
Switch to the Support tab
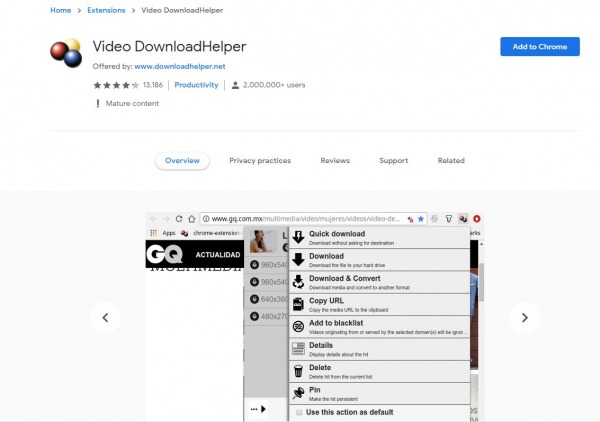pos(393,161)
